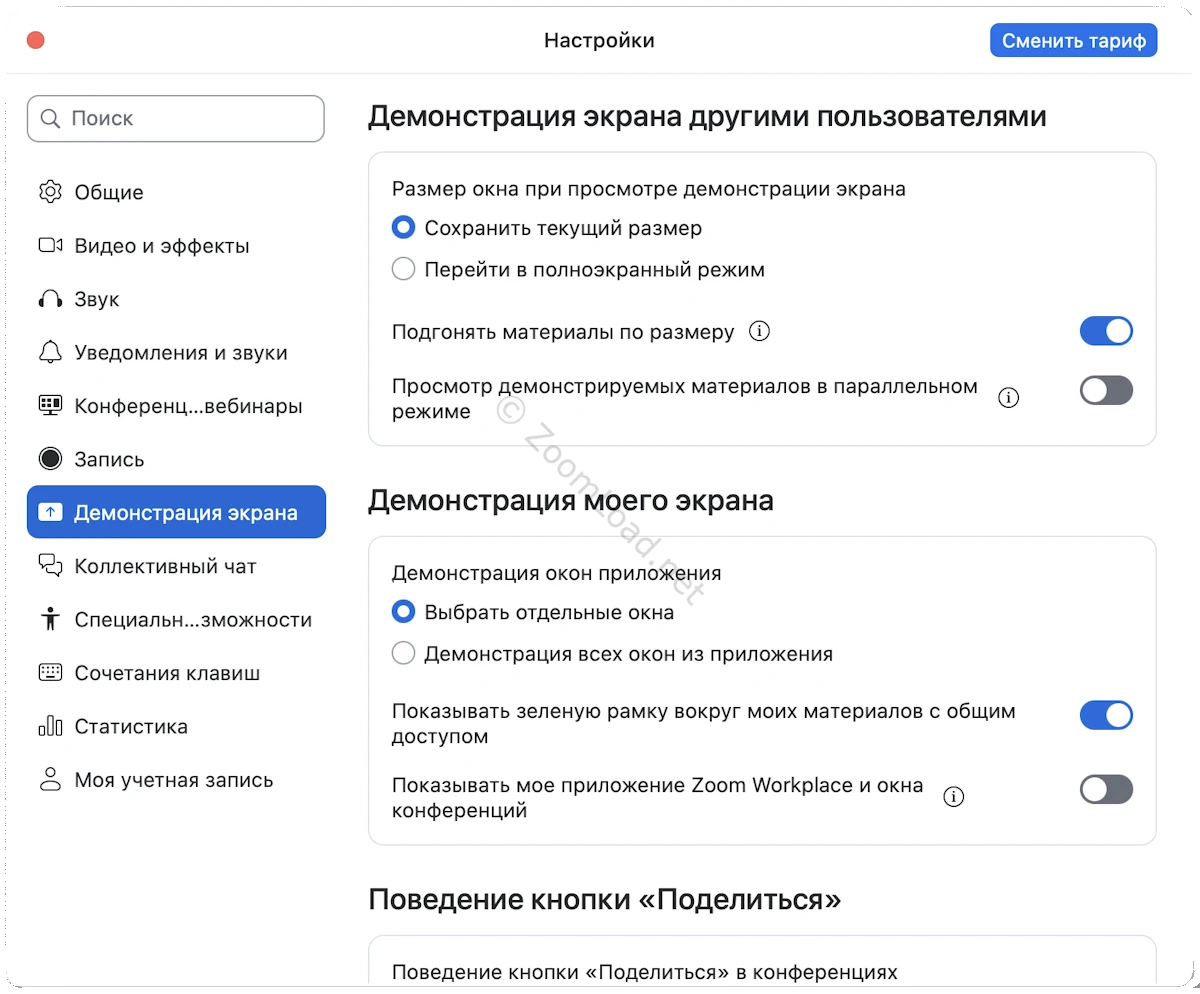
Task: Turn off the зеленую рамку toggle
Action: [x=1106, y=715]
